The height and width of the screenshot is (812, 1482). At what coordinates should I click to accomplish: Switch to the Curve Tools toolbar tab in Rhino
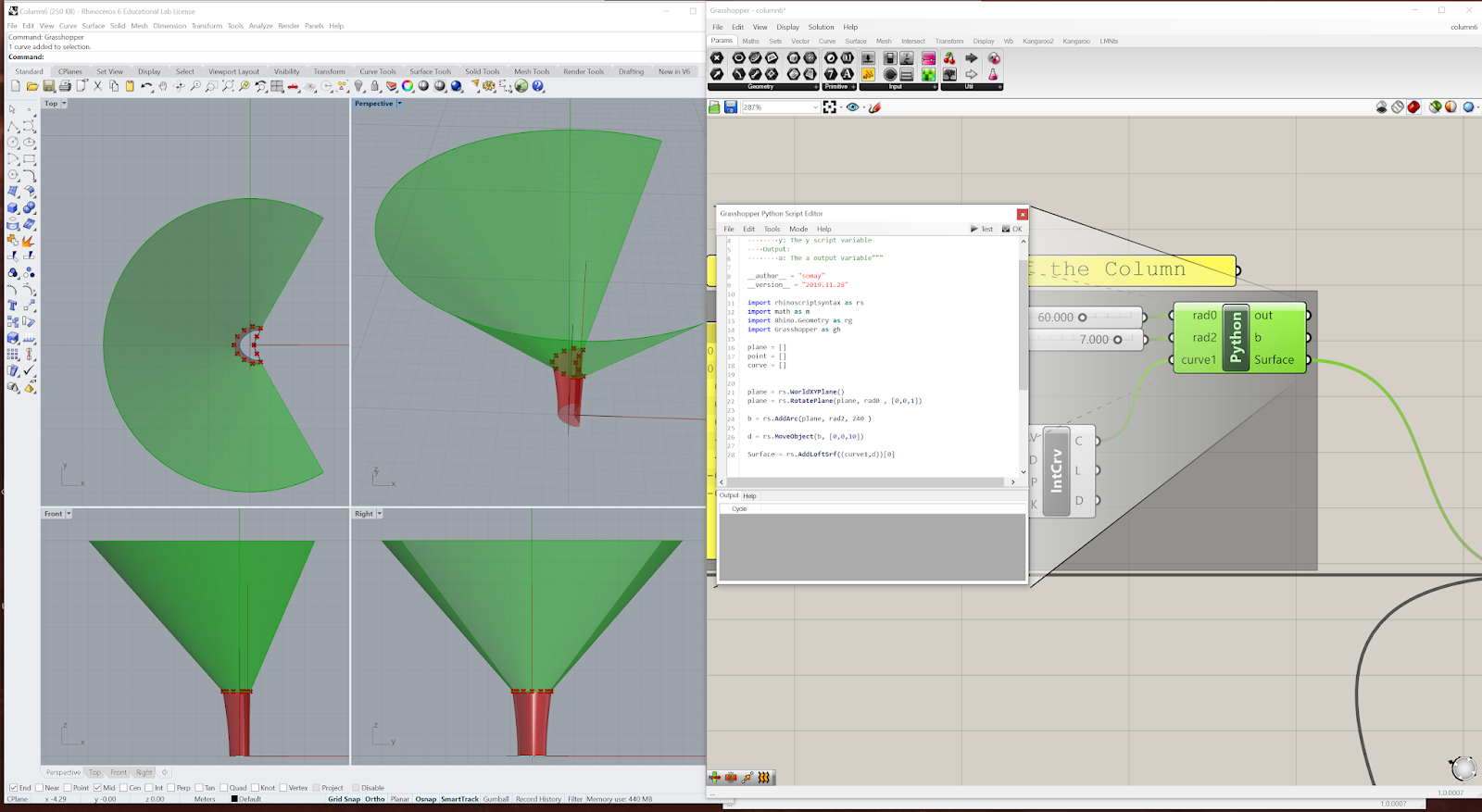pos(377,71)
